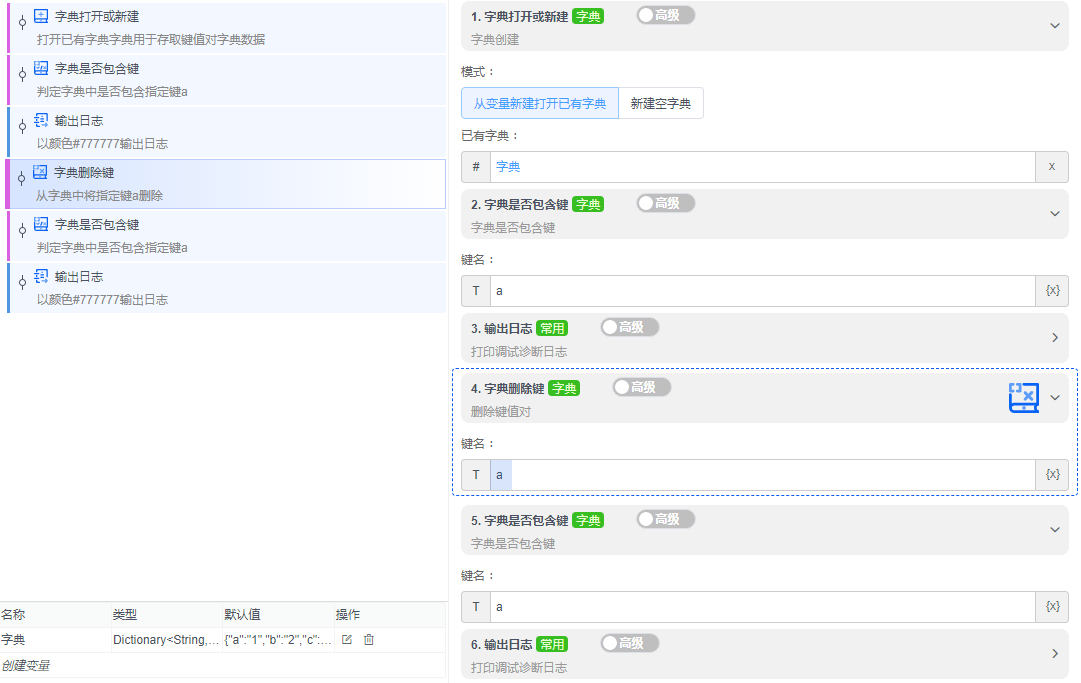Select the 字典打开或新建 step icon
The height and width of the screenshot is (683, 1081).
tap(40, 15)
